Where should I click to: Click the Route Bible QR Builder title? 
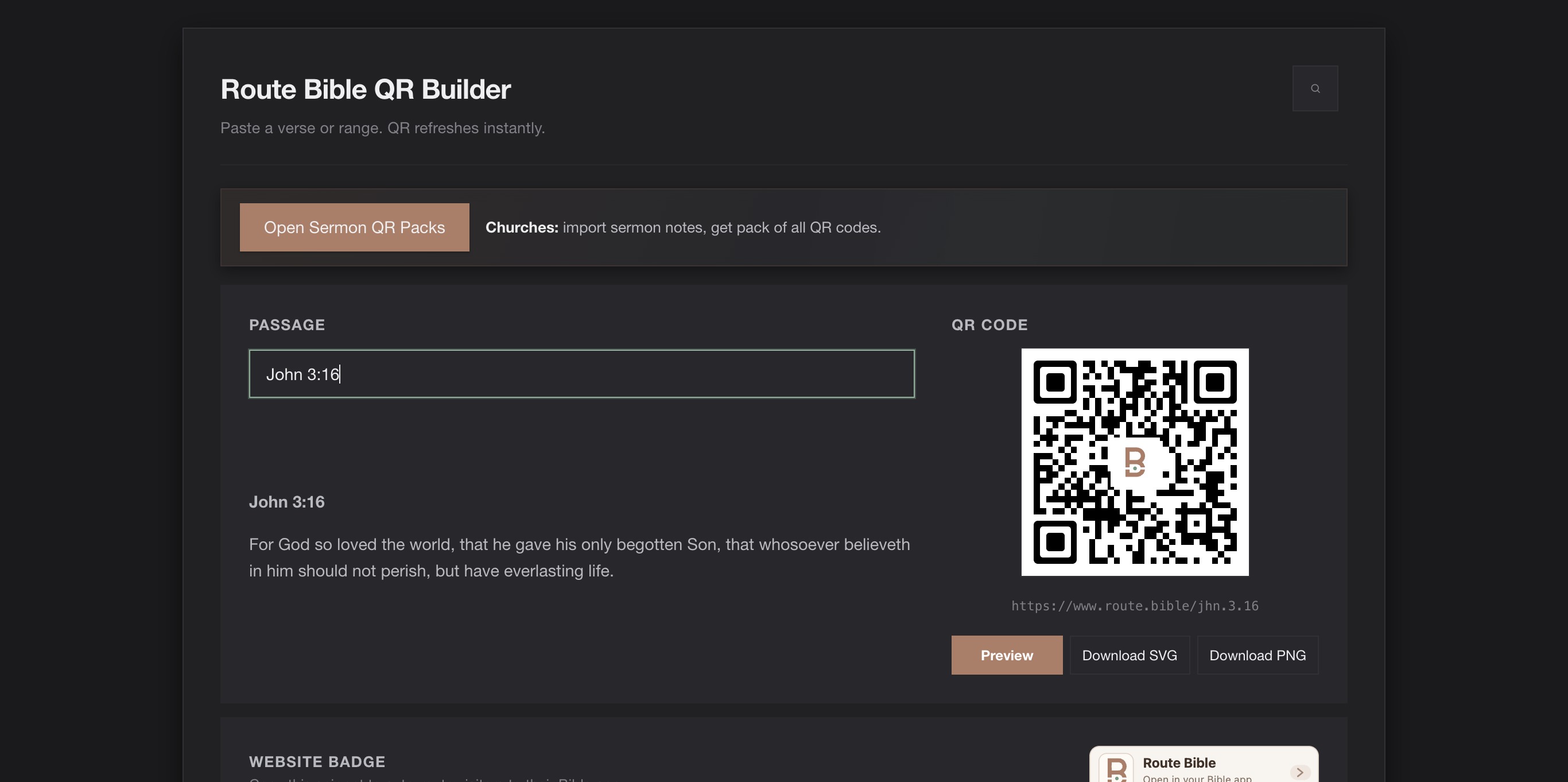pos(365,89)
